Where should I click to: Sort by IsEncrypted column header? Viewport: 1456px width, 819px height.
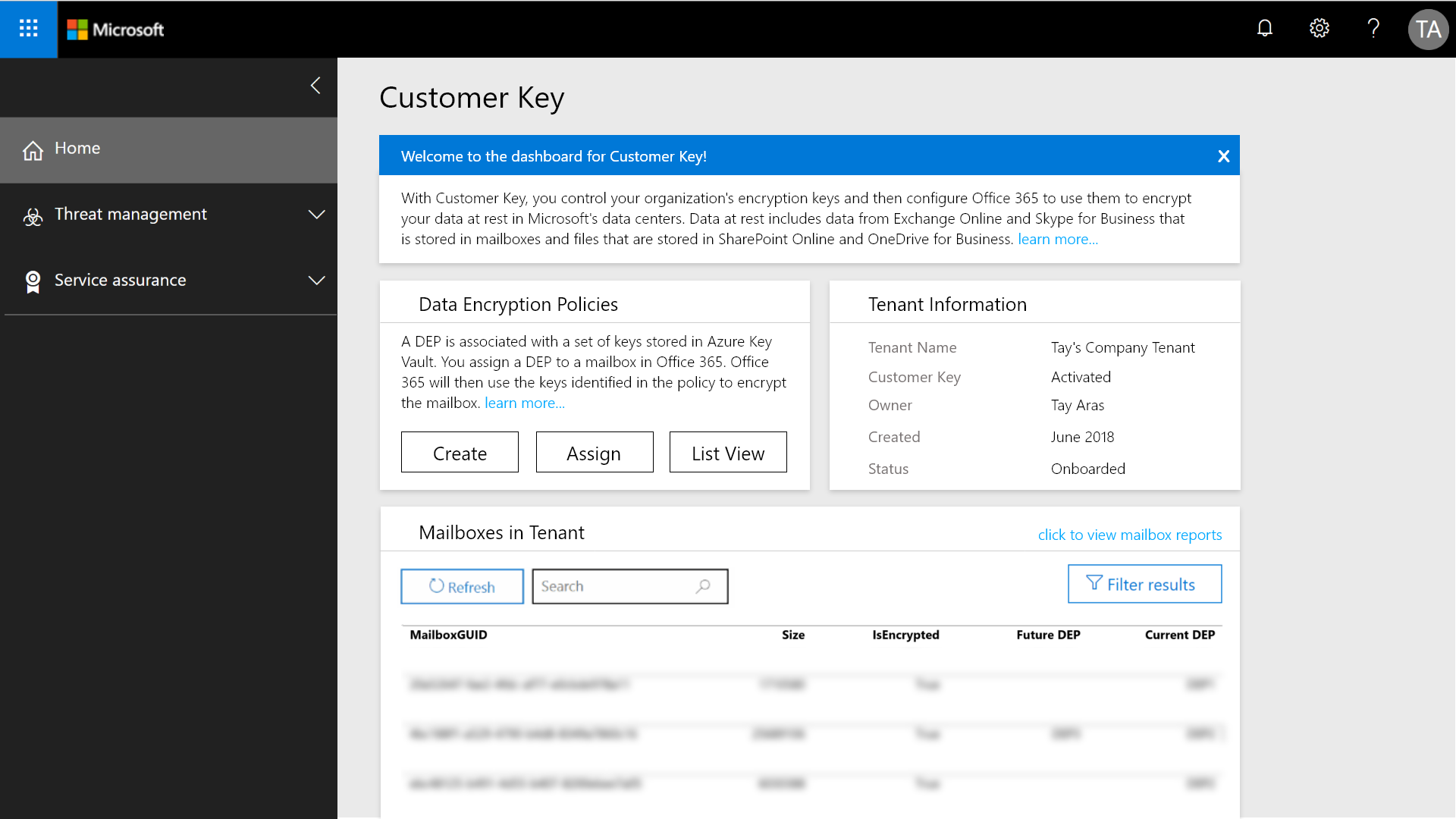click(905, 635)
